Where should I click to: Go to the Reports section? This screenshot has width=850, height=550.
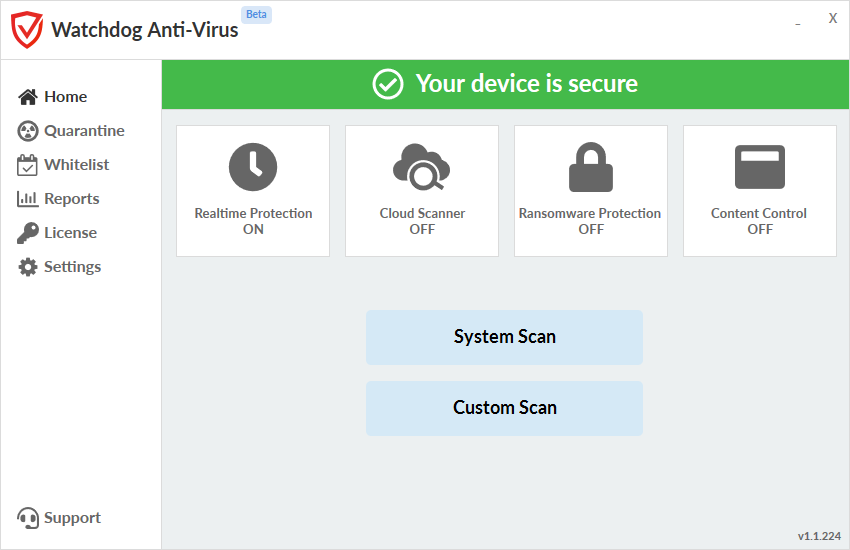[72, 199]
